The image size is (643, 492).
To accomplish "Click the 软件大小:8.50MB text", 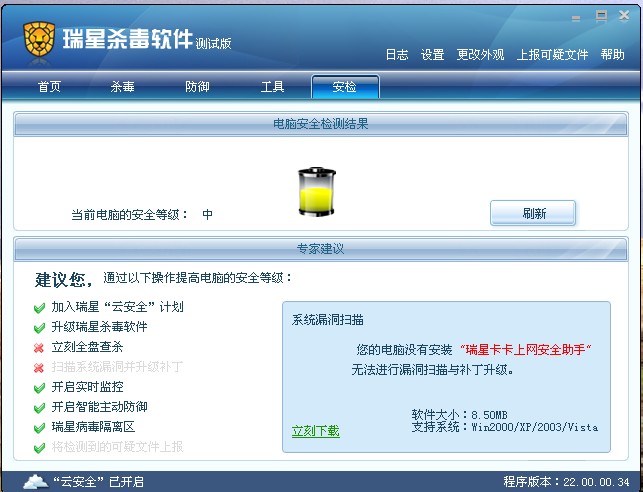I will click(x=459, y=415).
